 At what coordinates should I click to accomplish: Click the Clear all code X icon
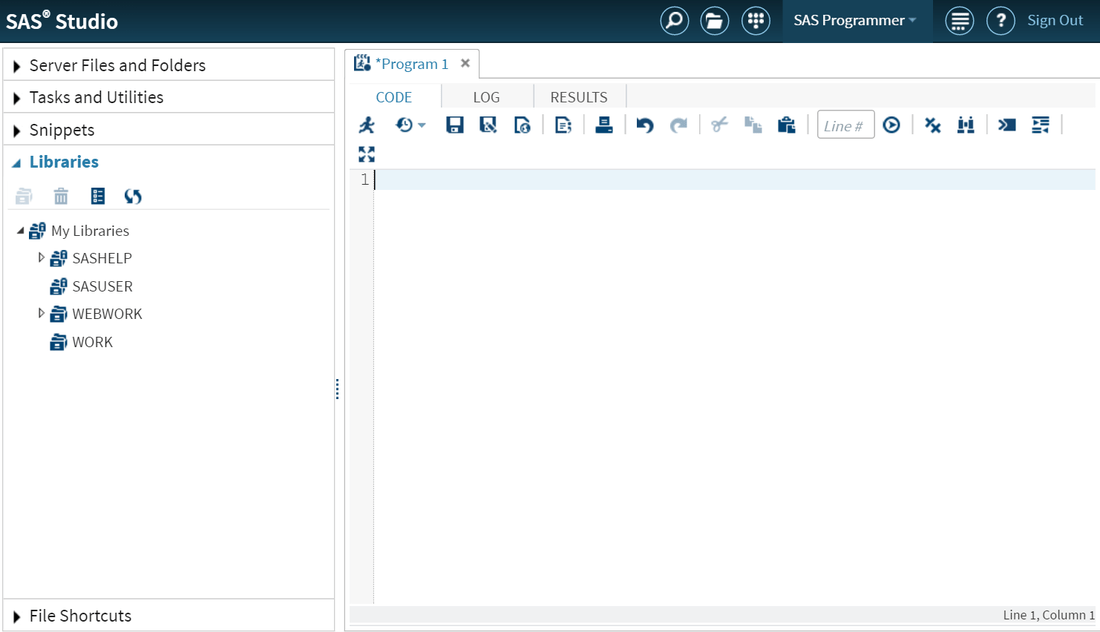[x=932, y=125]
